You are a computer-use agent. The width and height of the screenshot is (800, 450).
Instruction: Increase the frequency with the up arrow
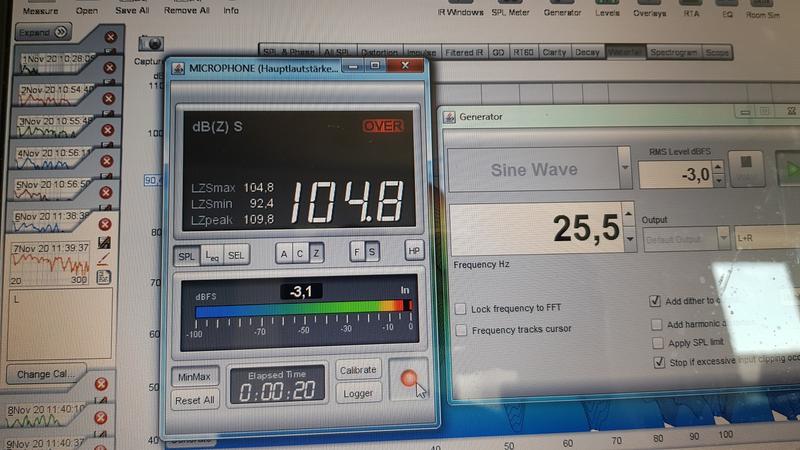coord(629,214)
